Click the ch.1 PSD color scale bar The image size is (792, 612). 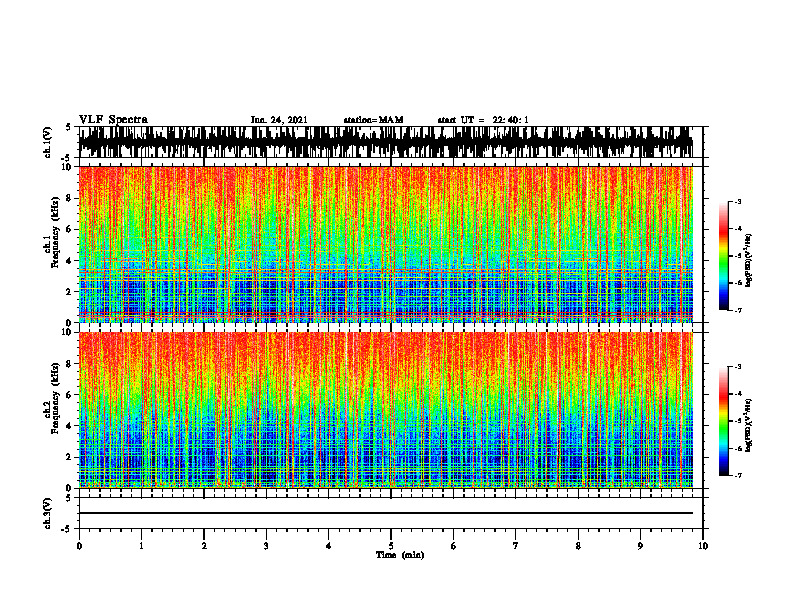(724, 256)
